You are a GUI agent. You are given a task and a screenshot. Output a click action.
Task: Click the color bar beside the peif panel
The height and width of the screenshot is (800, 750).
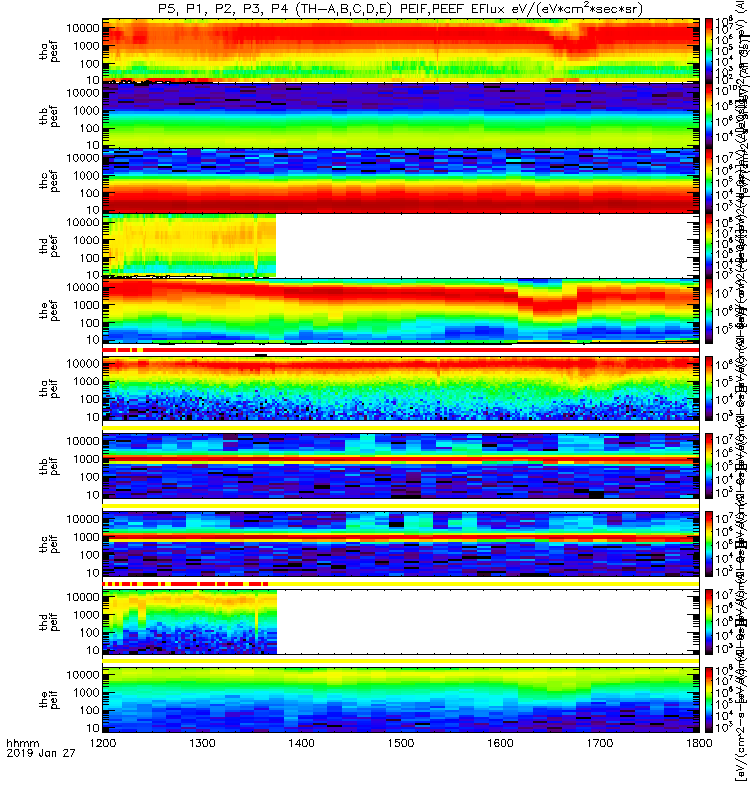coord(709,700)
